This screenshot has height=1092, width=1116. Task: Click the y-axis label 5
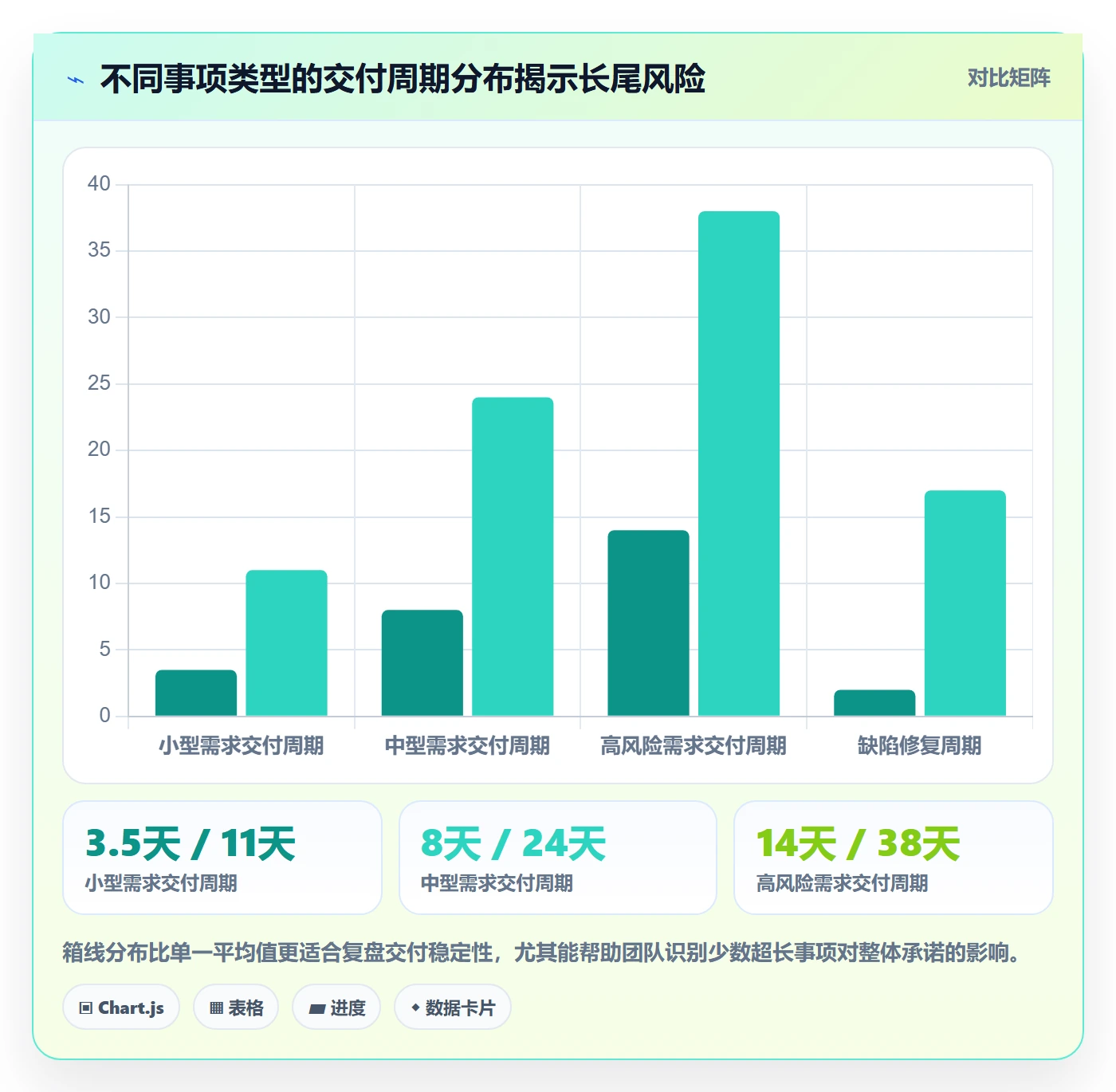104,649
